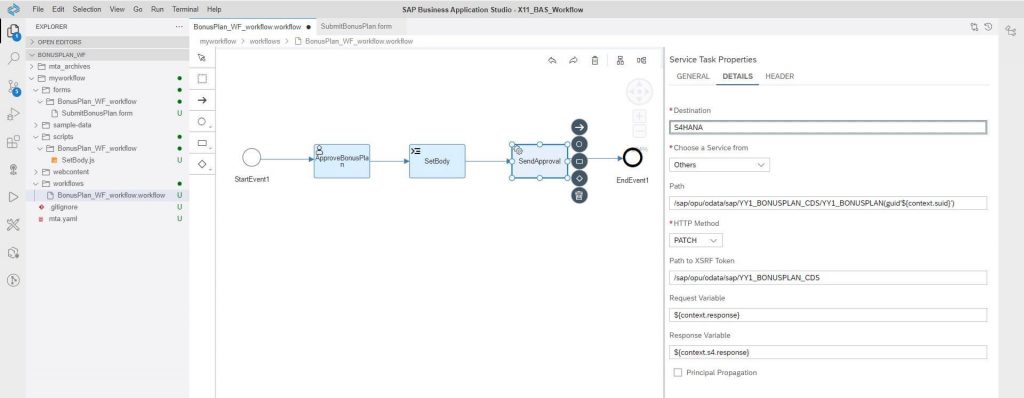
Task: Enable the Principal Propagation checkbox
Action: [678, 373]
